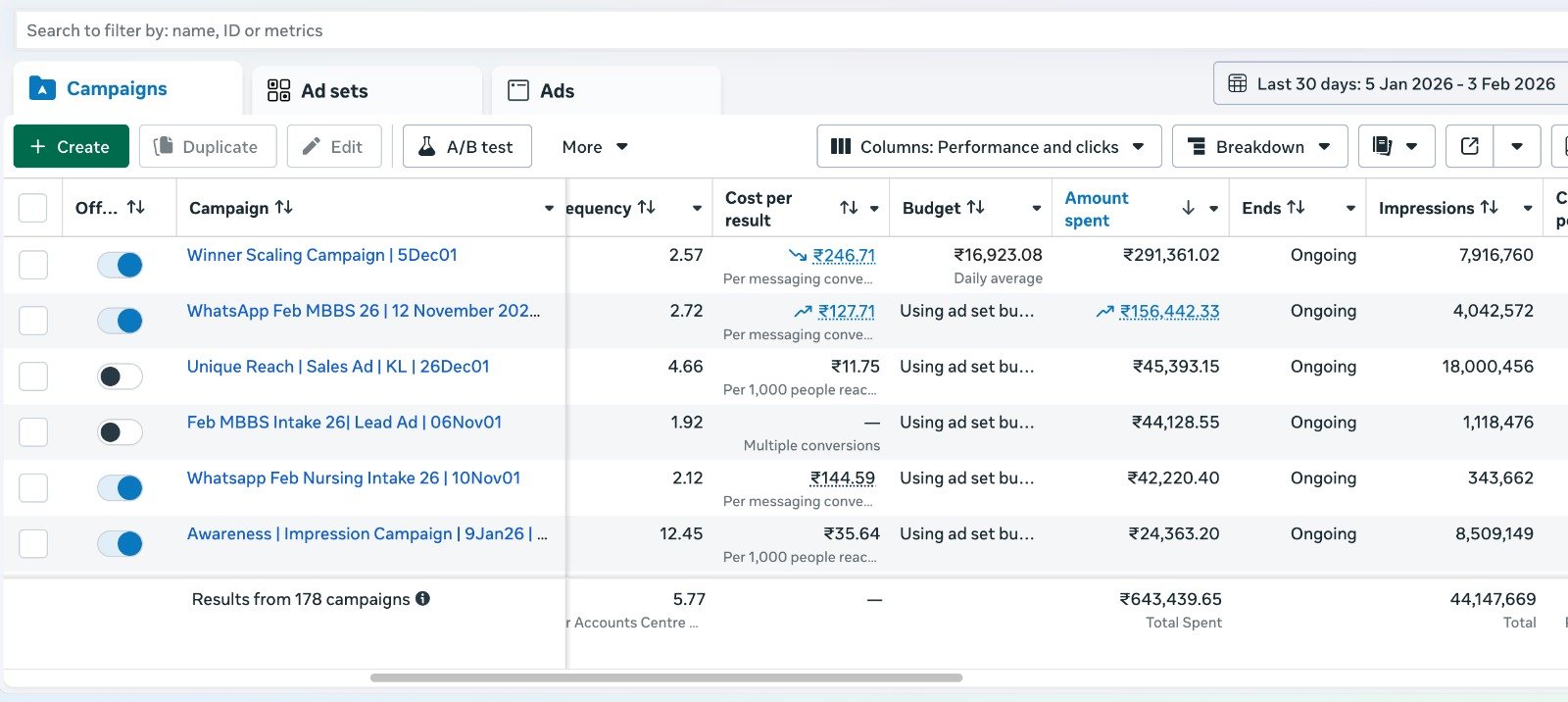Open Amount spent column dropdown arrow
The width and height of the screenshot is (1568, 702).
tap(1213, 208)
